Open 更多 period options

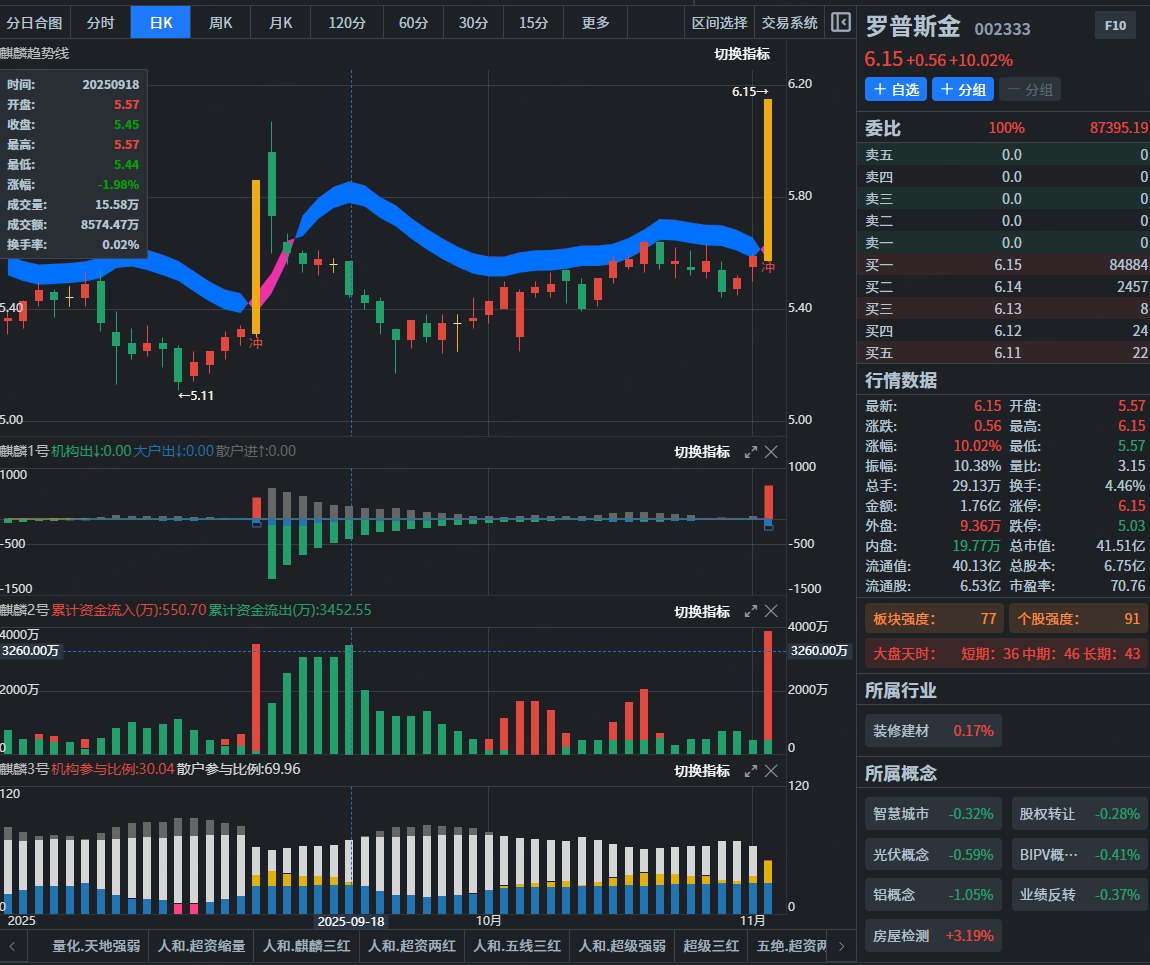pos(596,23)
